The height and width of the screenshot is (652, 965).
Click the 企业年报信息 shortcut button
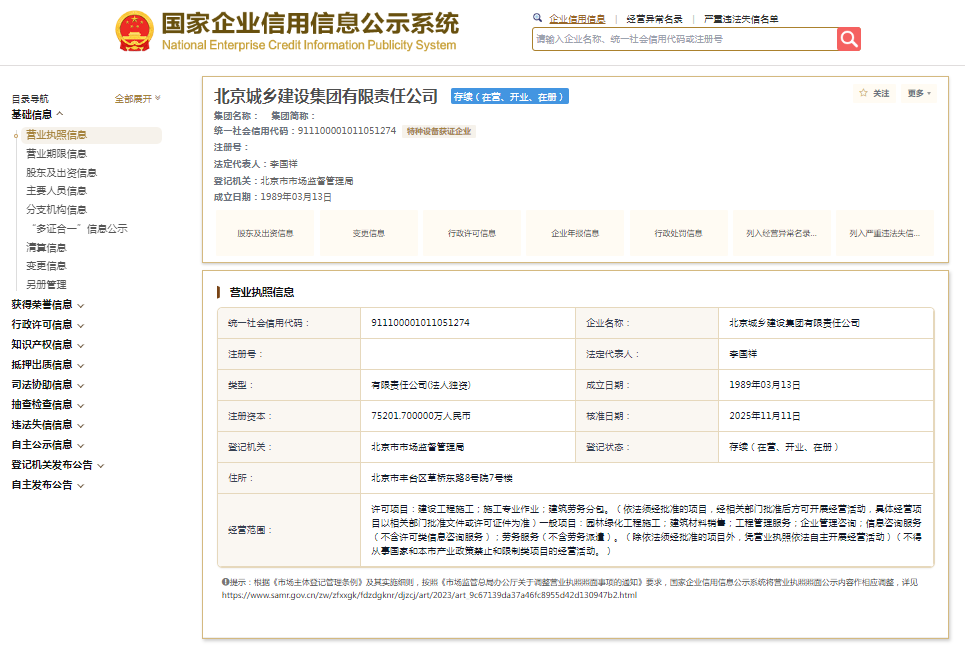(575, 233)
